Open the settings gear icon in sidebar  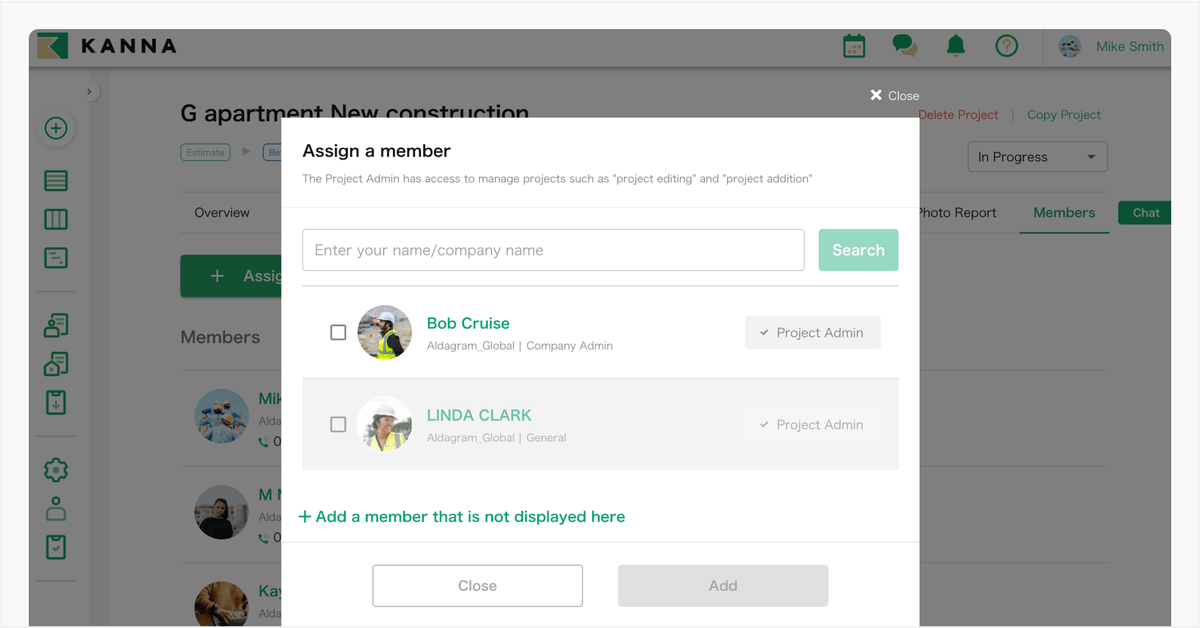click(x=56, y=469)
